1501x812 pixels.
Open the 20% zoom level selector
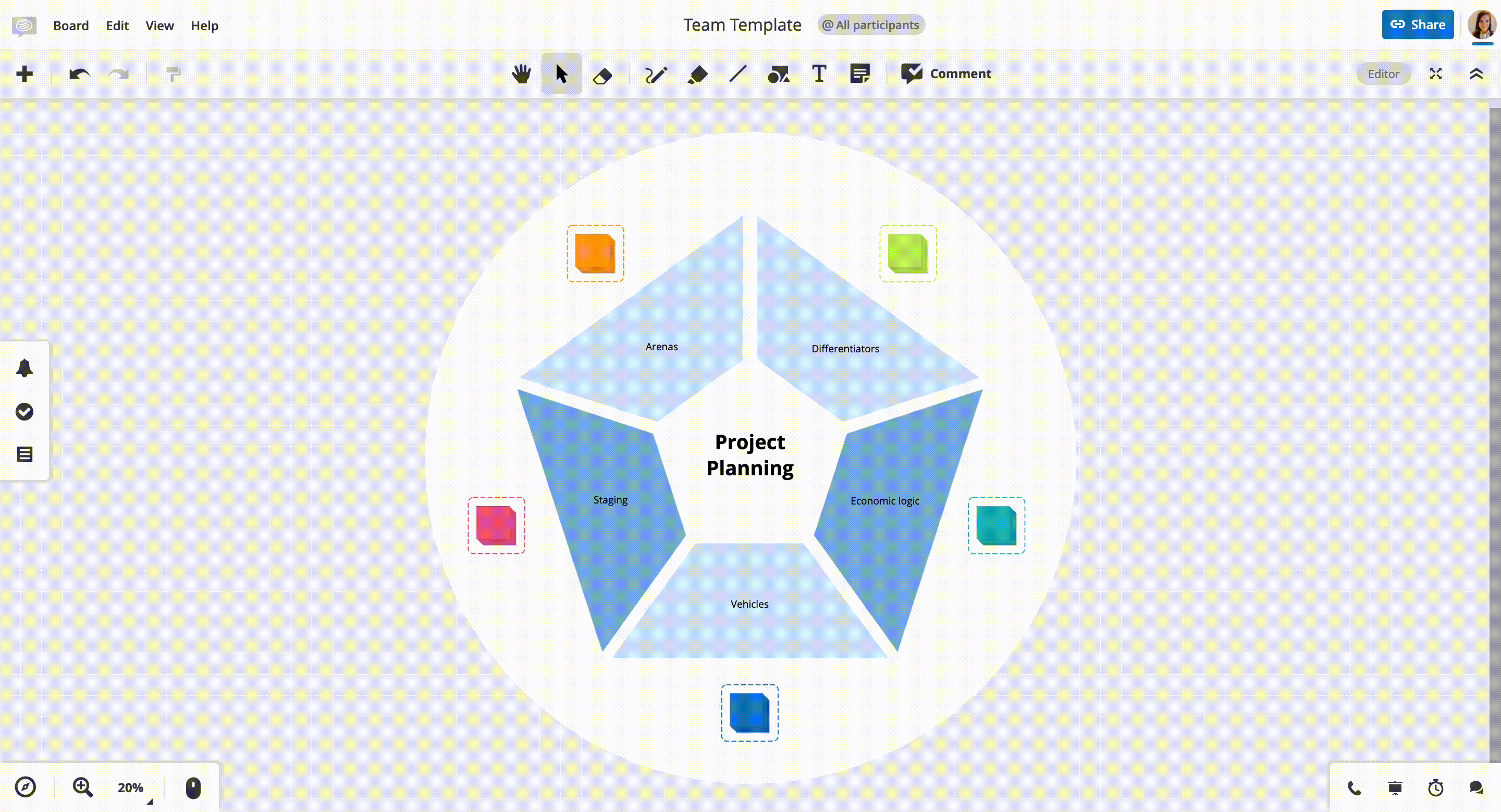coord(131,788)
